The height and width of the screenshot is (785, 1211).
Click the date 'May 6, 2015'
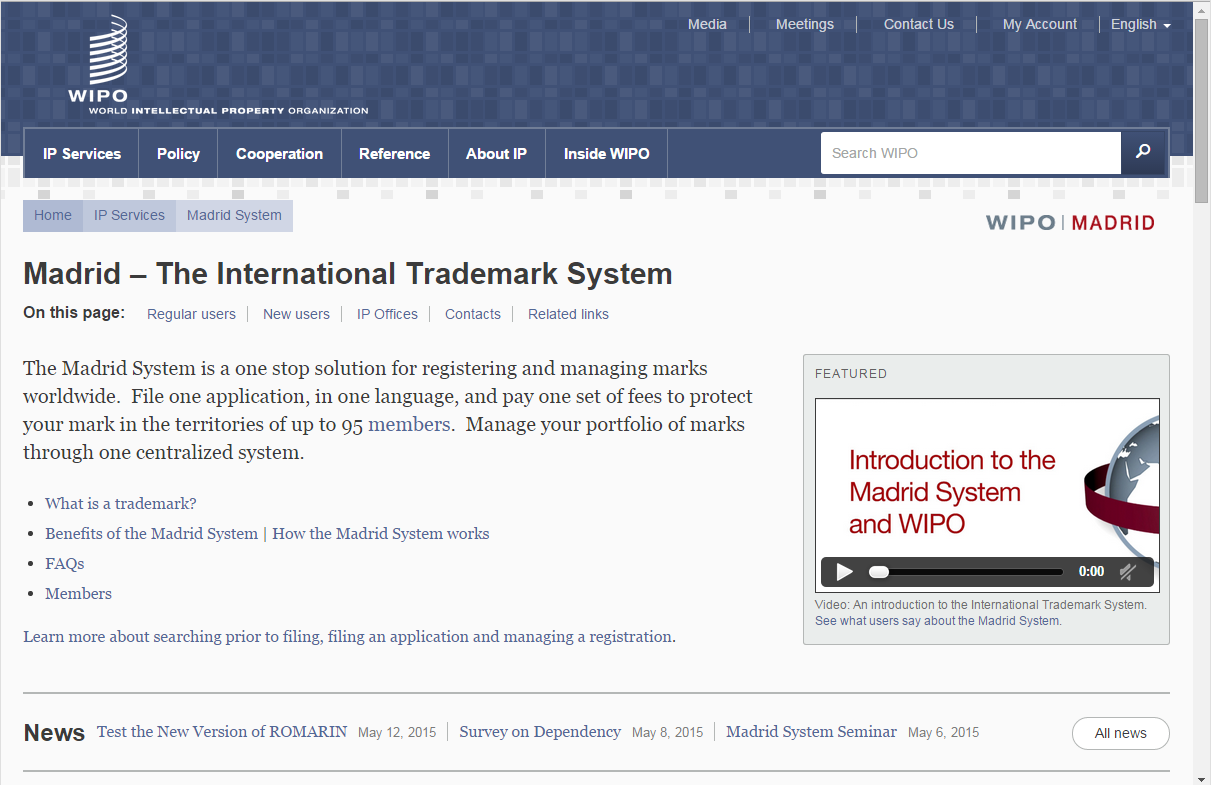point(944,733)
